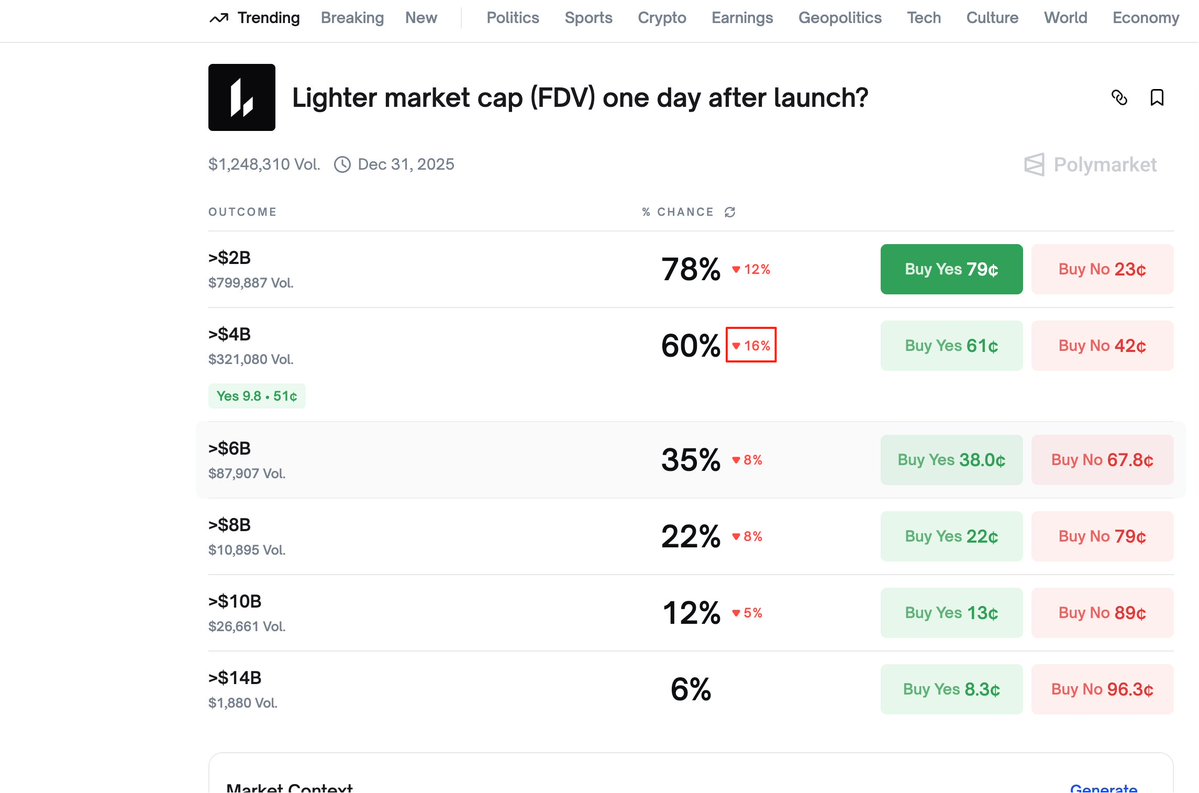Open the Geopolitics category
Screen dimensions: 1199x793
tap(840, 18)
